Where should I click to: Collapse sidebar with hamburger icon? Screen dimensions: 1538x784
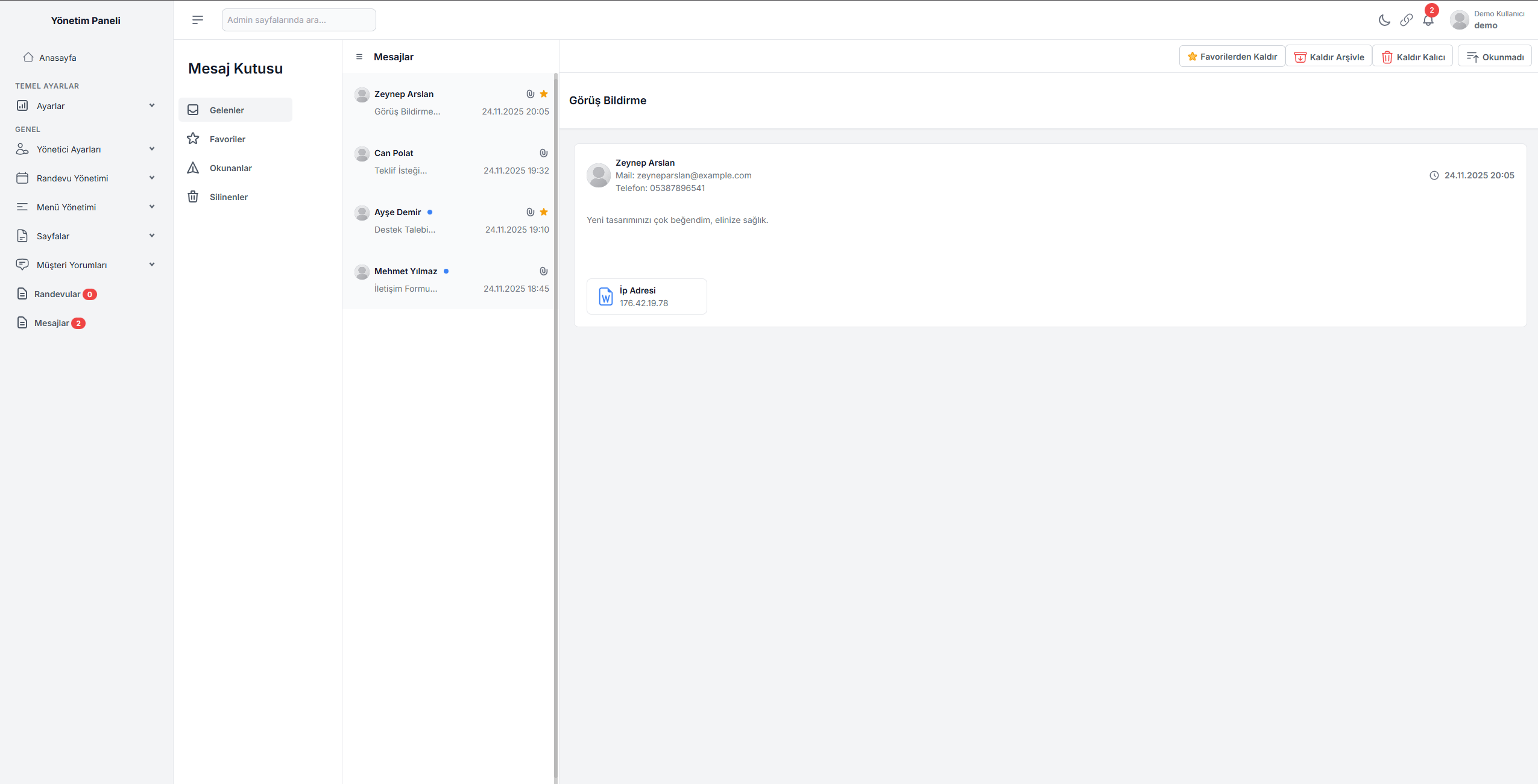(198, 20)
